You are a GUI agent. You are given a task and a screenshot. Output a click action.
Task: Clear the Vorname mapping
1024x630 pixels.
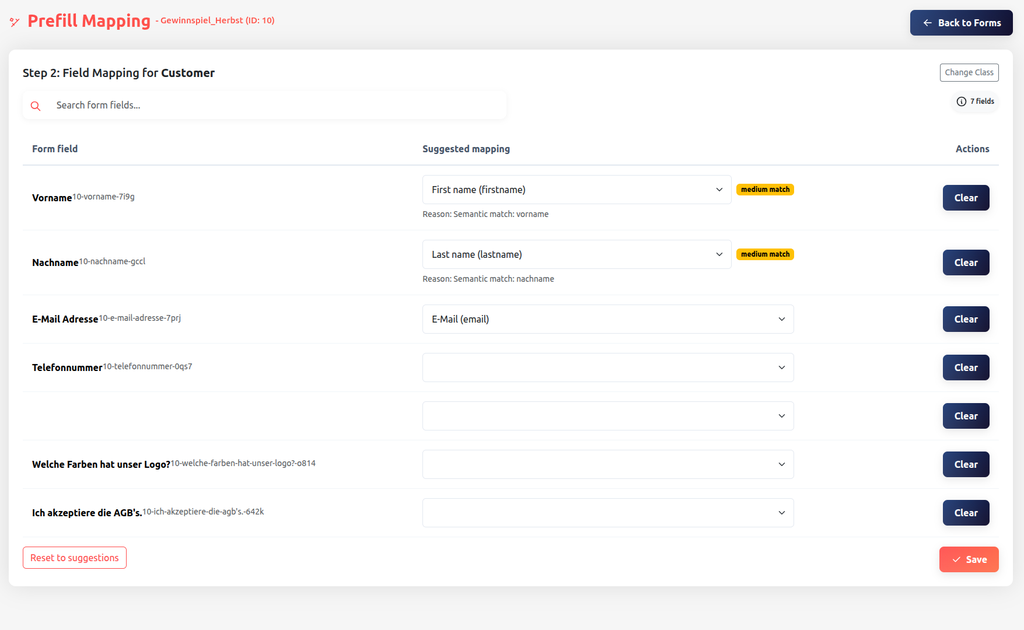(966, 198)
